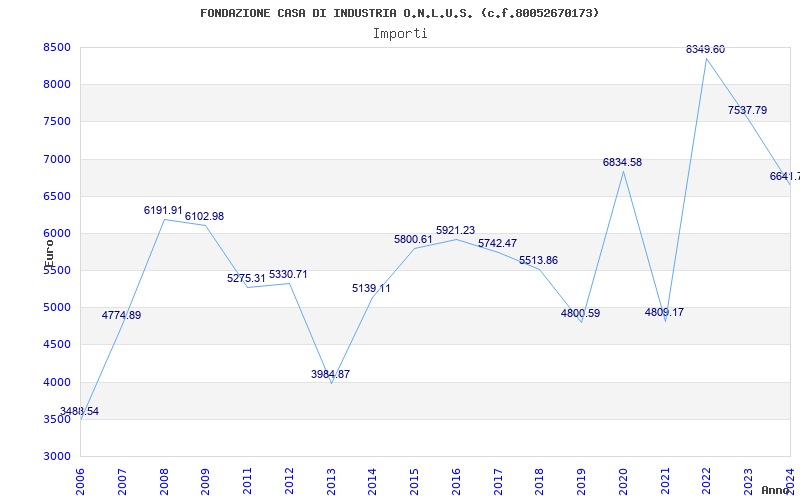Screen dimensions: 800x500
Task: Click data label 4809.17
Action: 664,312
